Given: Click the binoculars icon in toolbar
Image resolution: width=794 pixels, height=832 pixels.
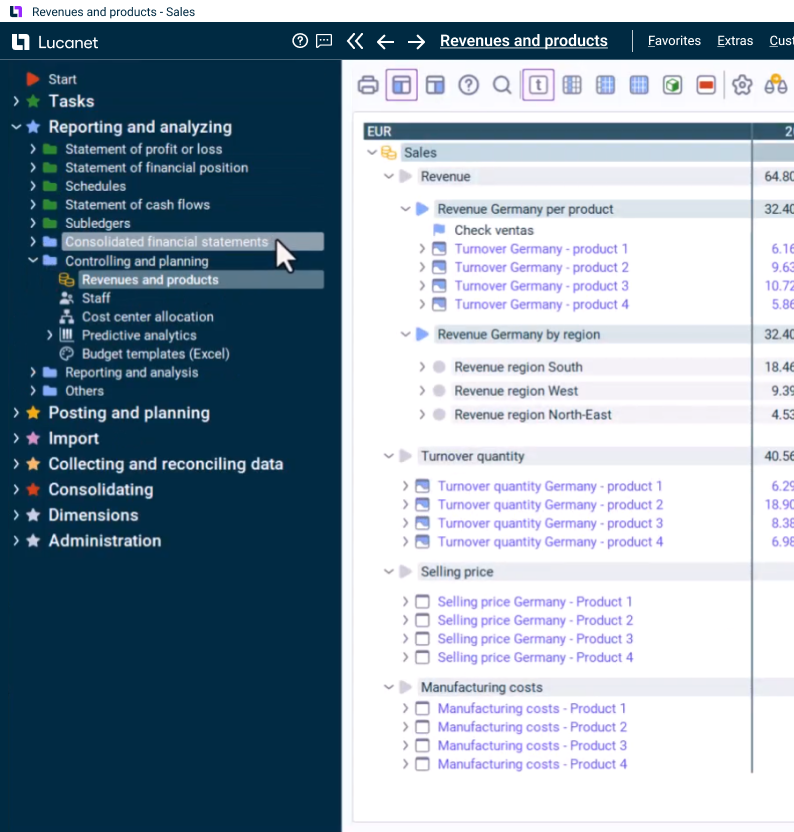Looking at the screenshot, I should click(775, 85).
